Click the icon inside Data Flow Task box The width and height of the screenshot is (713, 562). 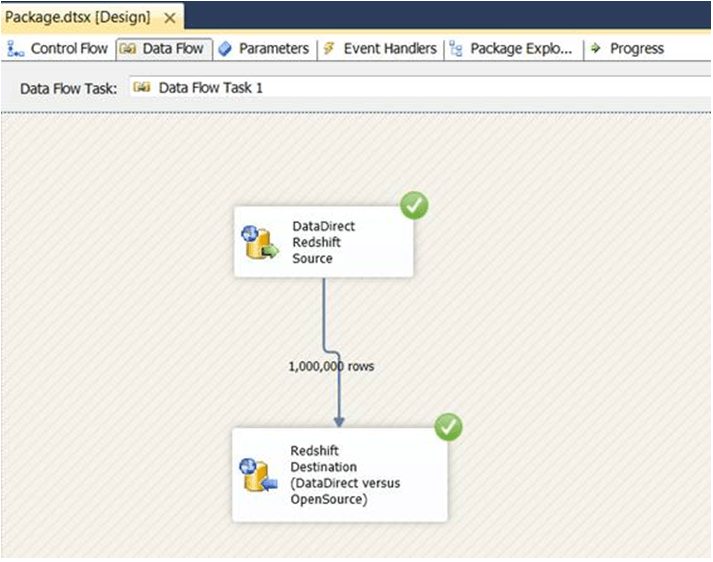tap(142, 88)
